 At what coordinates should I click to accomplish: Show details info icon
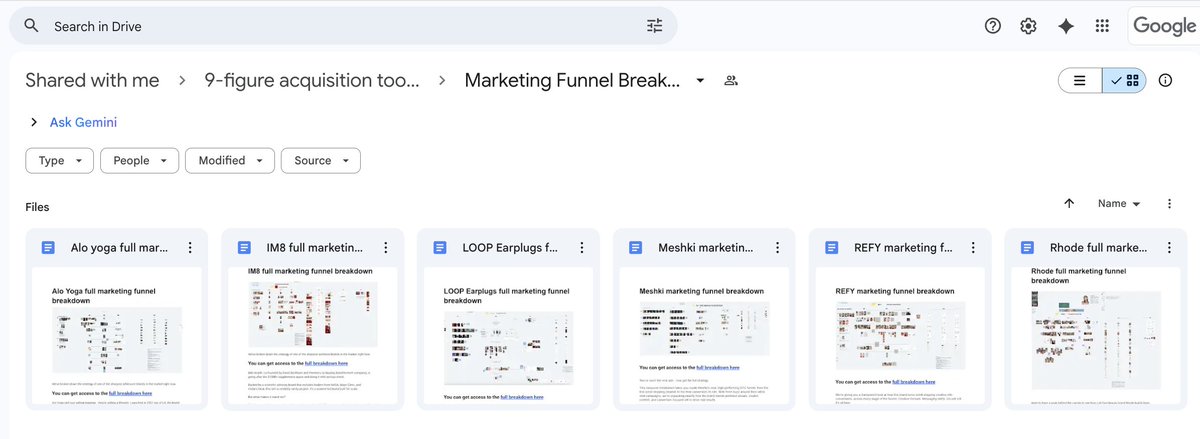(x=1165, y=81)
